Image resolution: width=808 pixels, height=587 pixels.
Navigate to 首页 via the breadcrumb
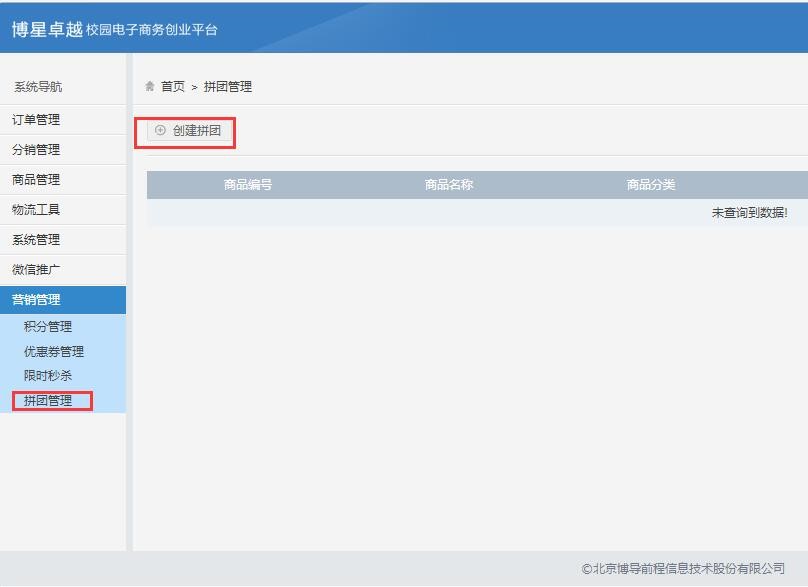173,87
